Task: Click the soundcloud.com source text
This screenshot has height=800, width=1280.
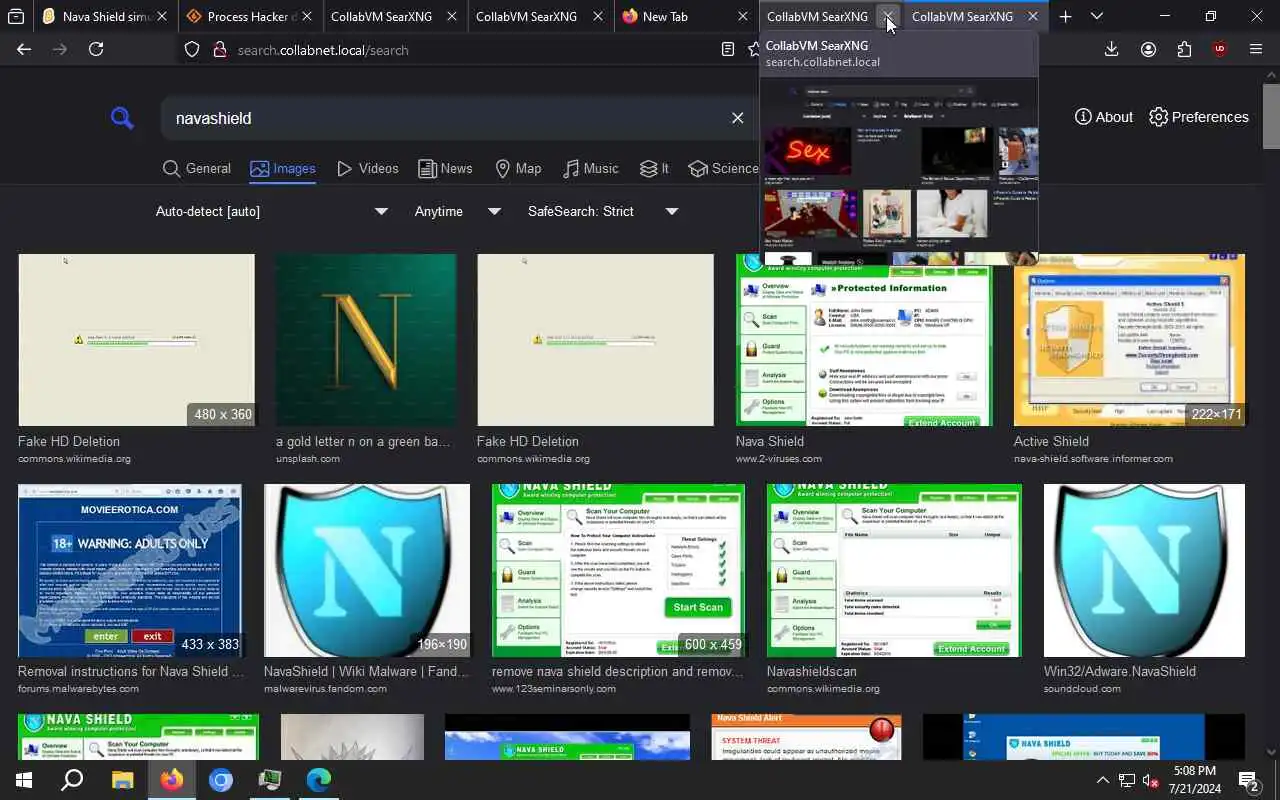Action: 1083,689
